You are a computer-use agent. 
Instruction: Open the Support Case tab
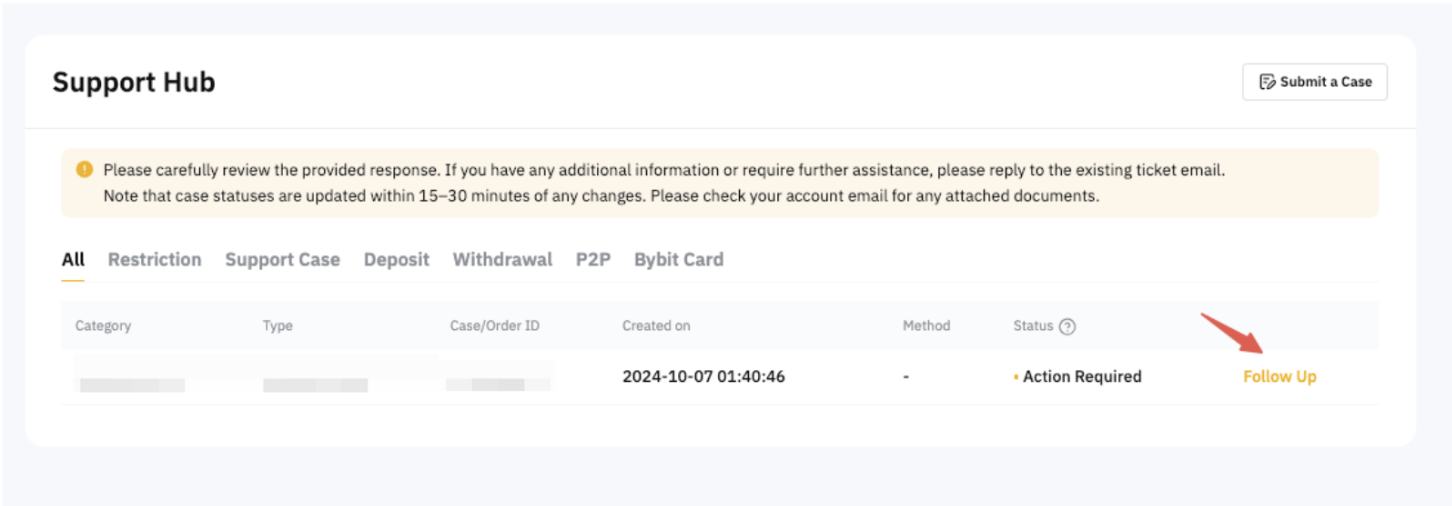tap(282, 260)
